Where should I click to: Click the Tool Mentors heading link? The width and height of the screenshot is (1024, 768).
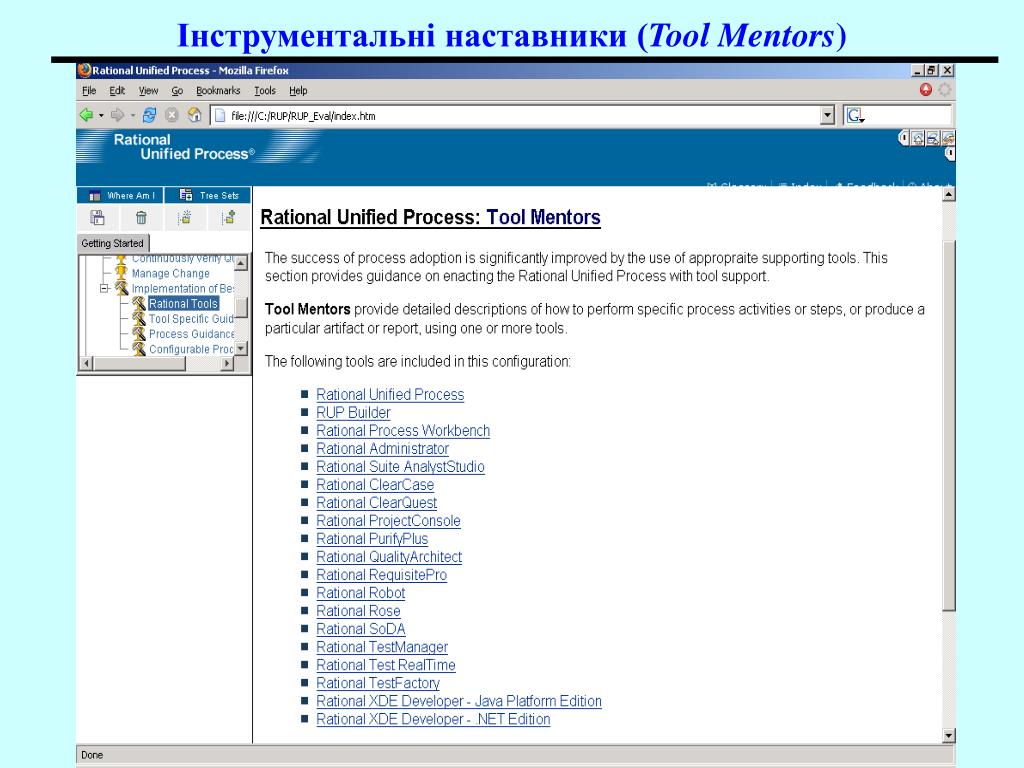(543, 217)
